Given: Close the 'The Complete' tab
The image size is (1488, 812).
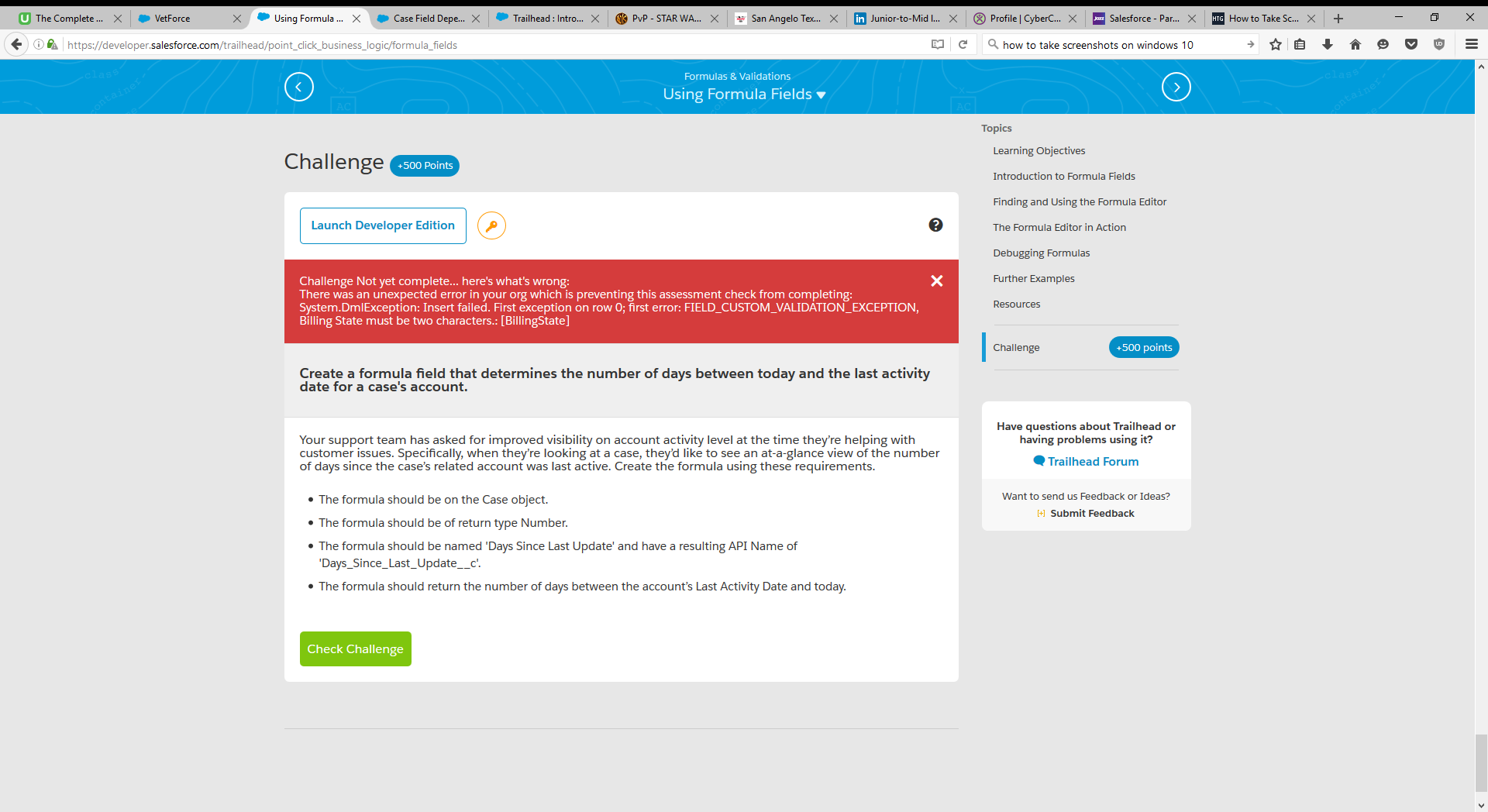Looking at the screenshot, I should [118, 19].
